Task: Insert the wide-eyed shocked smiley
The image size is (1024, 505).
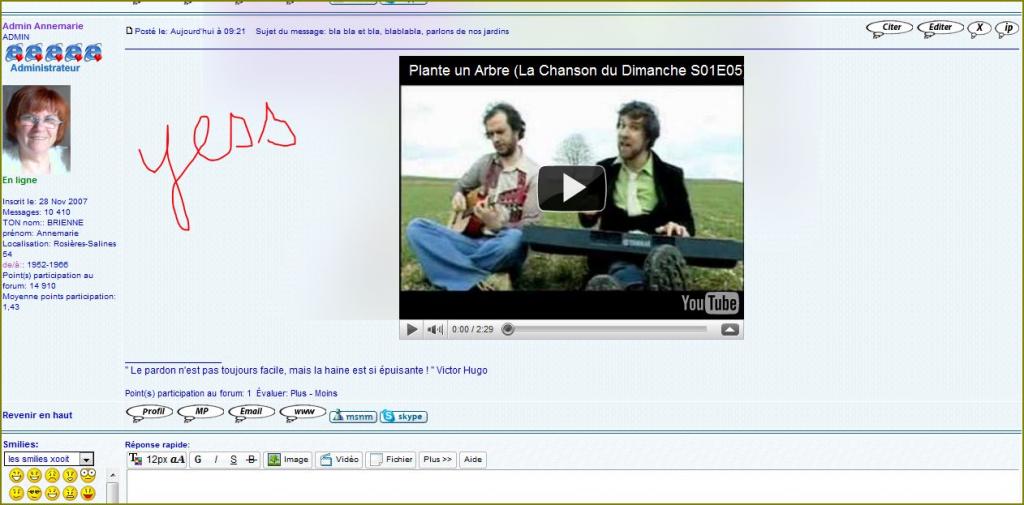Action: tap(88, 476)
